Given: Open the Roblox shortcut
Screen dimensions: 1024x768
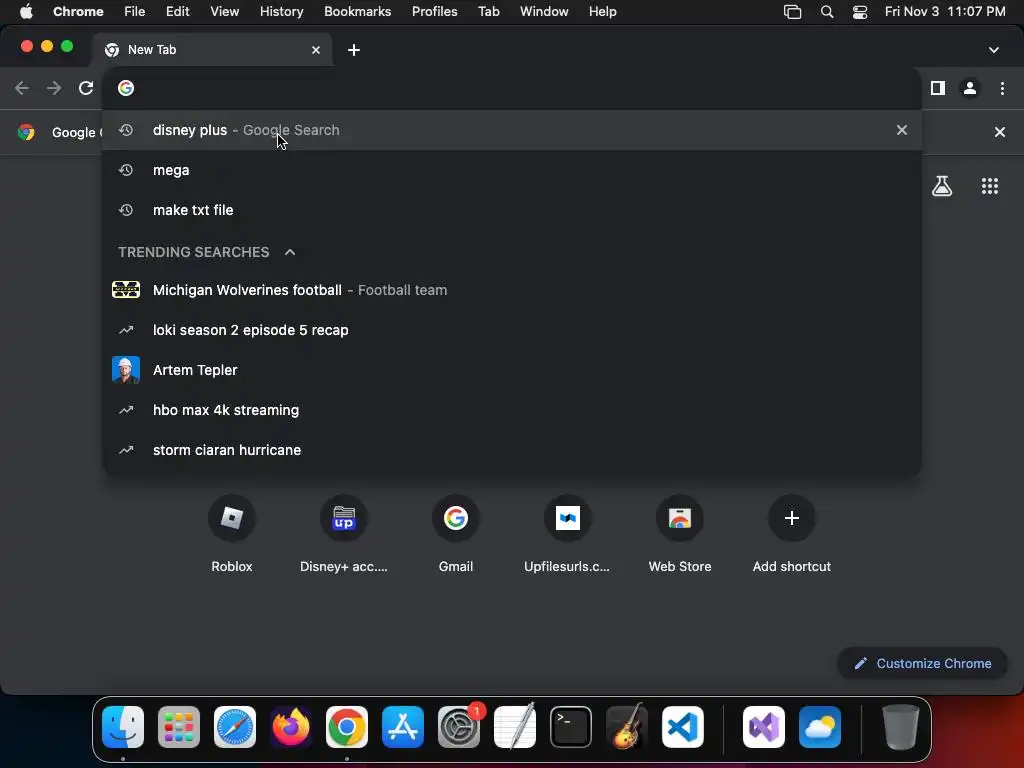Looking at the screenshot, I should (x=232, y=534).
